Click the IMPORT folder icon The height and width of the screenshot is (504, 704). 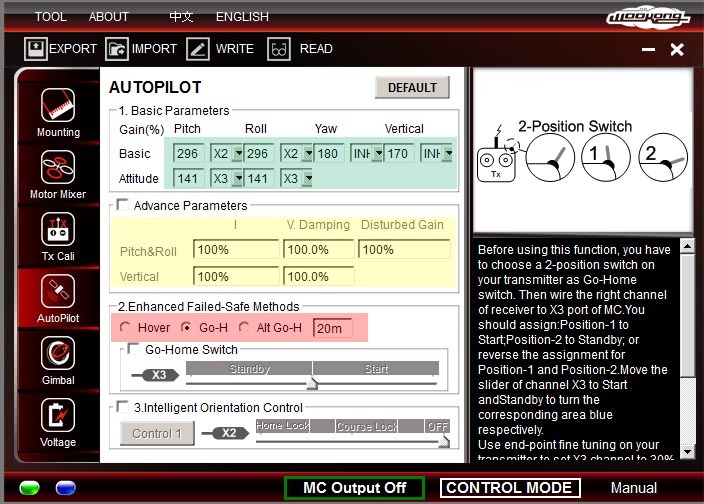117,48
